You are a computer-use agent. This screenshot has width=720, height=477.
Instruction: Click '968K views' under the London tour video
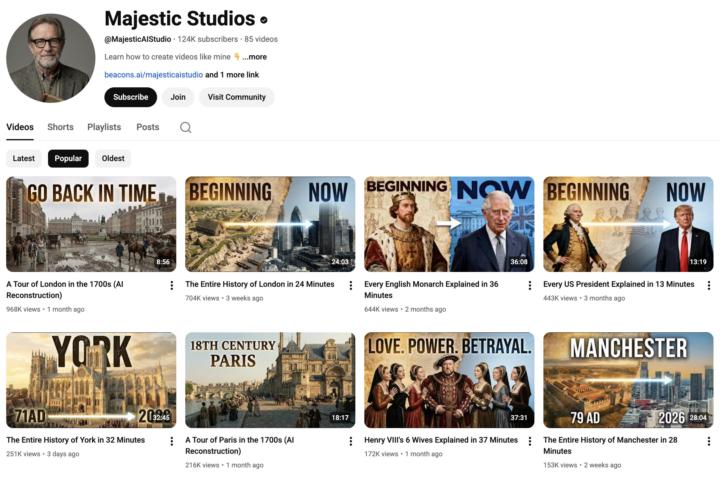pos(23,309)
